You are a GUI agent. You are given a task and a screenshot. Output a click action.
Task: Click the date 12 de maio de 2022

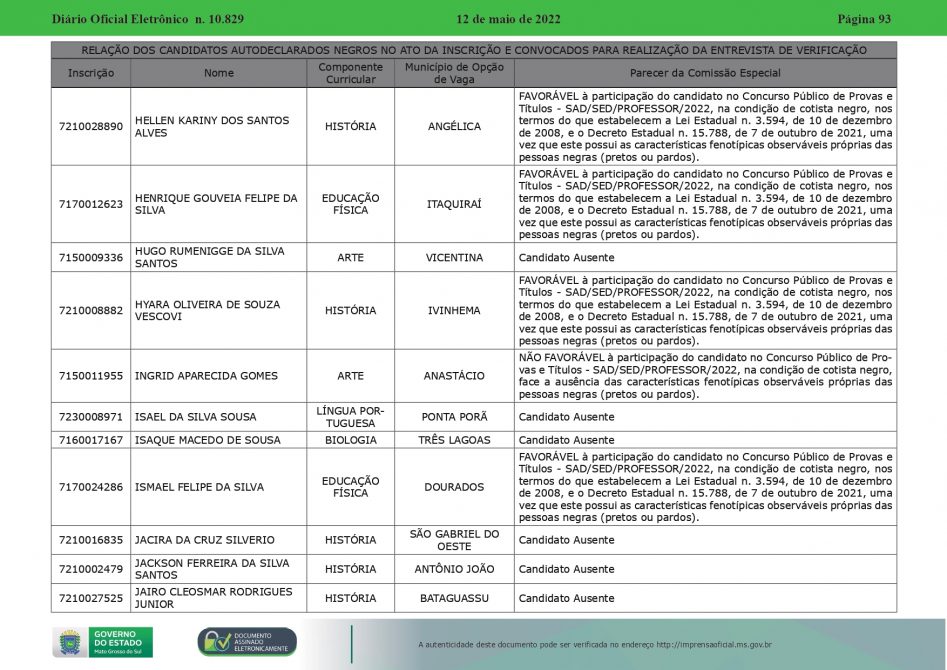(x=508, y=19)
